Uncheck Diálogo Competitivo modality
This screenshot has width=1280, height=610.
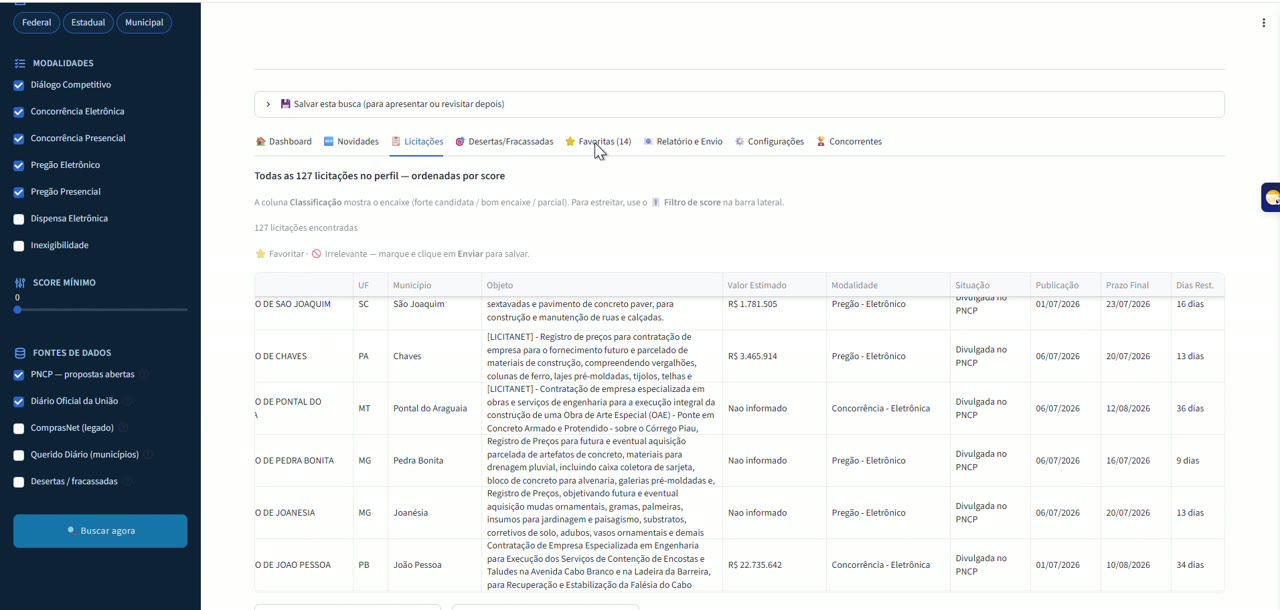tap(19, 86)
